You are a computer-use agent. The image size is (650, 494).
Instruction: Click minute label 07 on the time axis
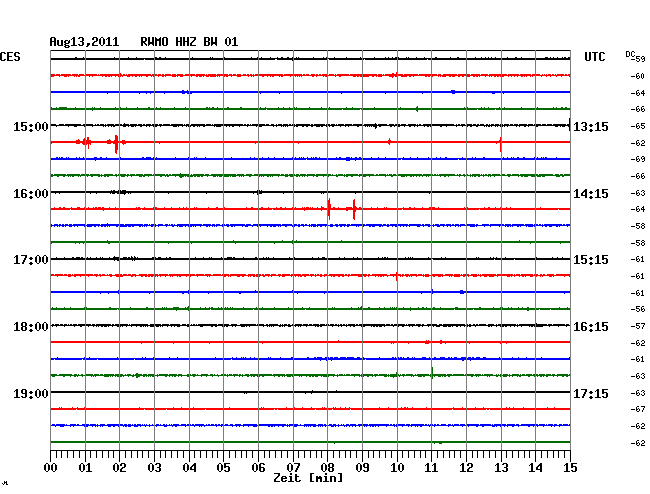click(x=293, y=468)
